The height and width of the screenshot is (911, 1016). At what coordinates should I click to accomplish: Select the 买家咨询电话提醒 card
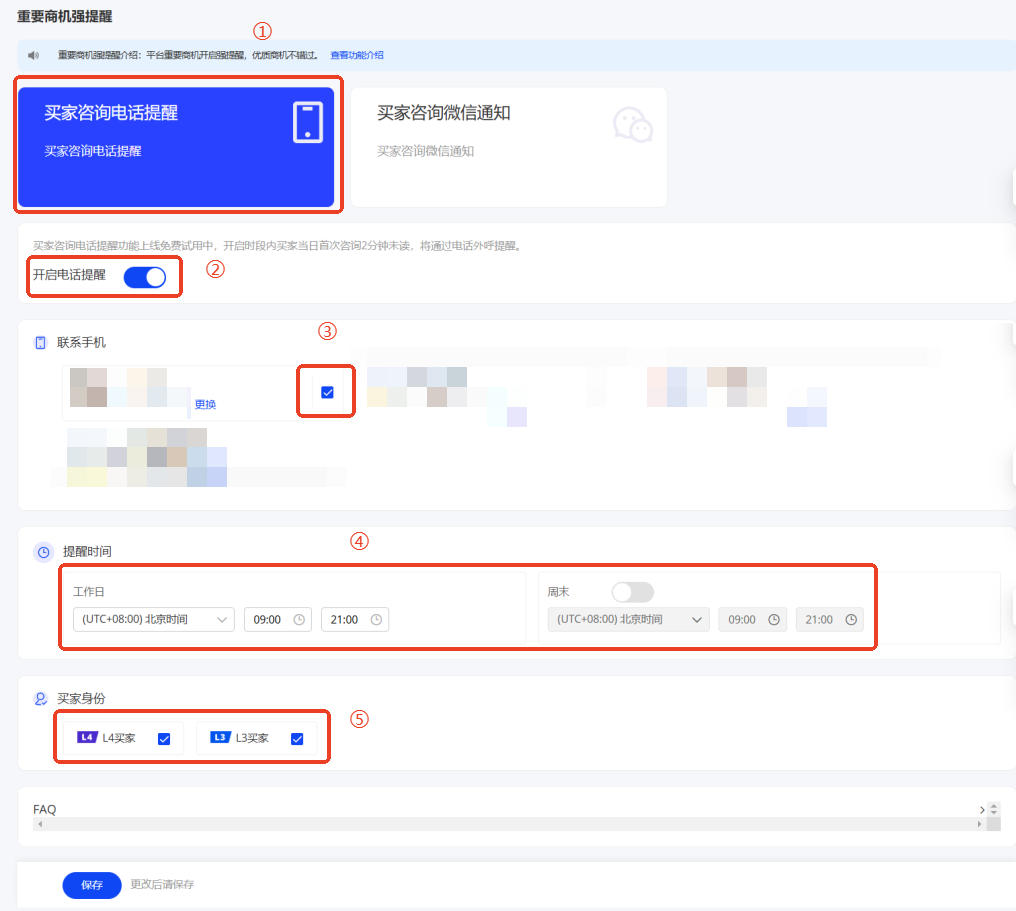coord(176,147)
